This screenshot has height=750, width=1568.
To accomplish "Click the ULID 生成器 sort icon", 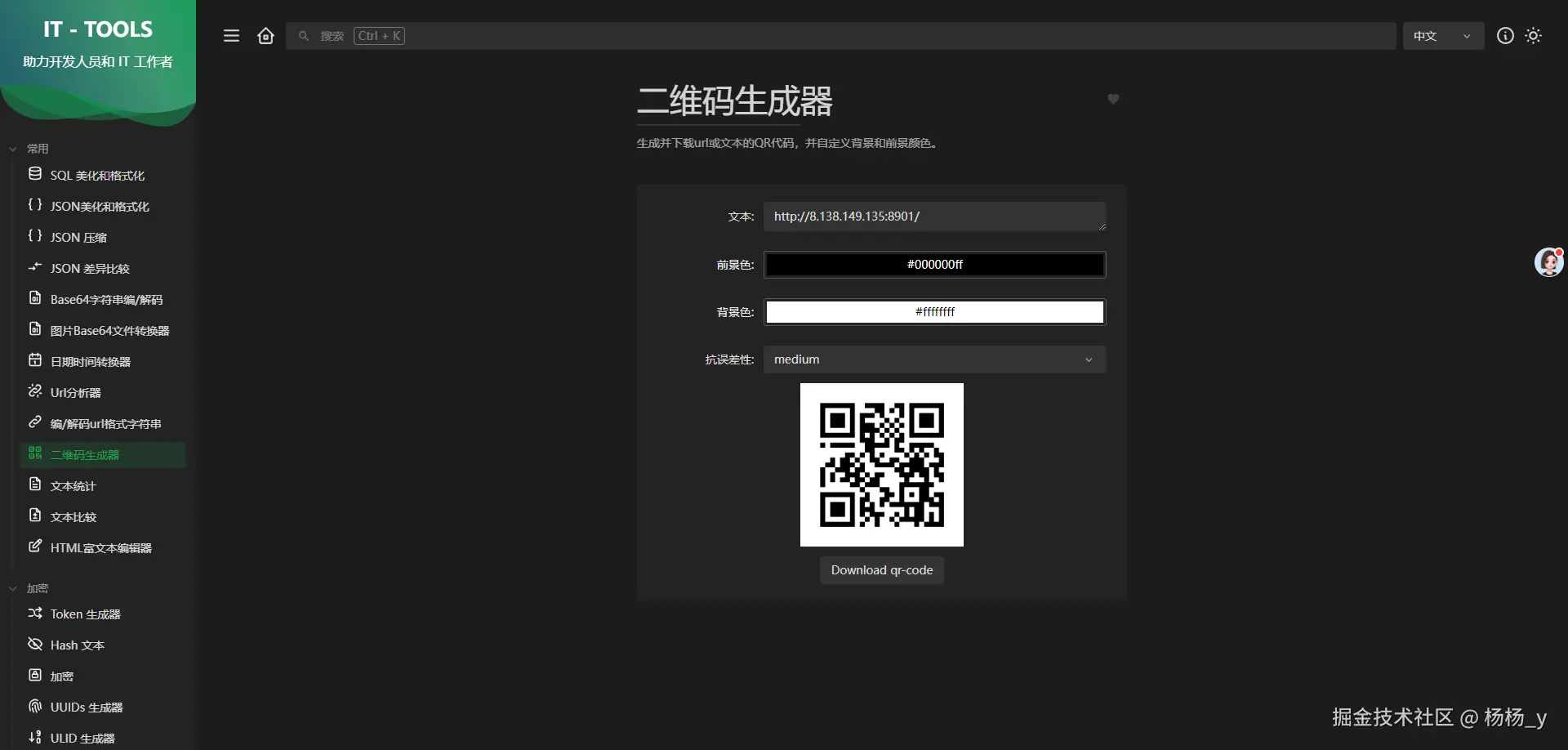I will [35, 737].
